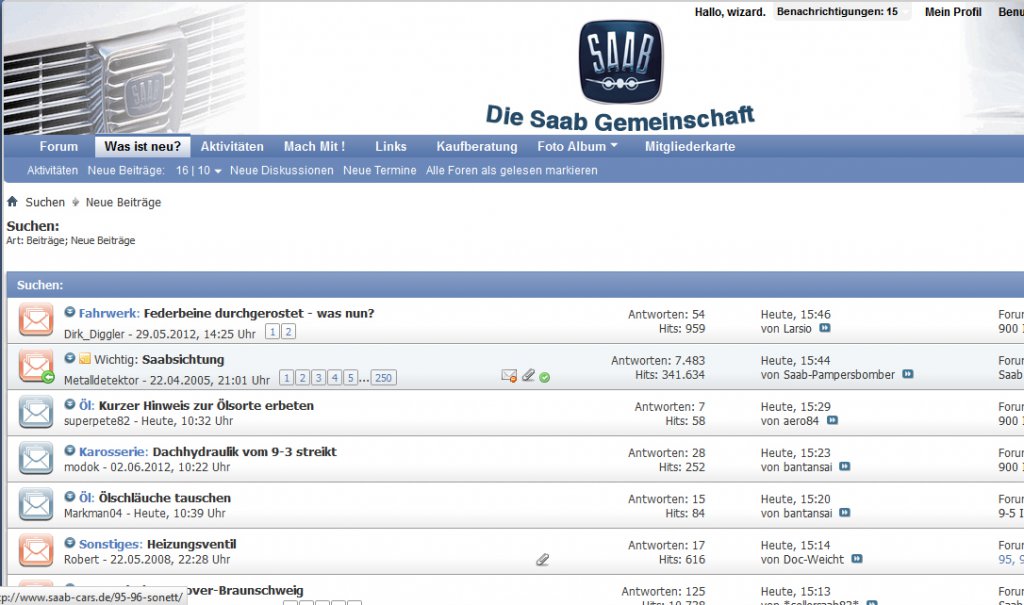Click Alle Foren als gelesen markieren
This screenshot has width=1024, height=605.
(x=511, y=171)
